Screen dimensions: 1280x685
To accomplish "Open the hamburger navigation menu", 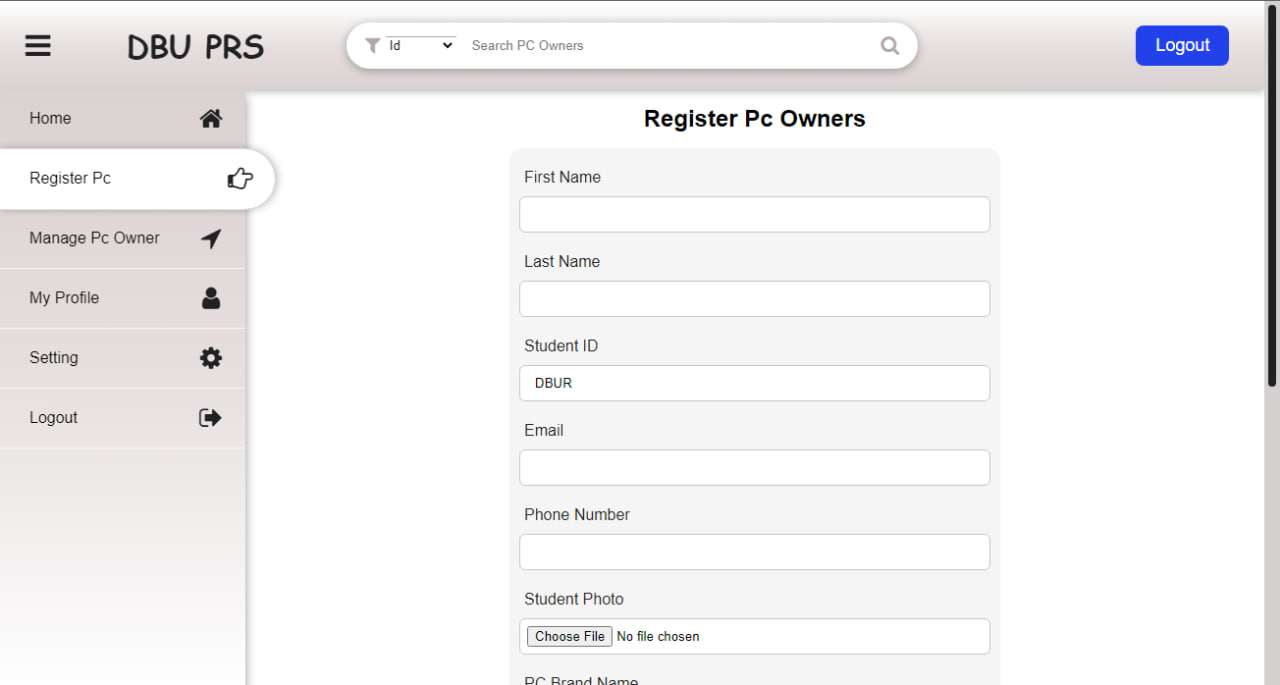I will click(x=37, y=45).
